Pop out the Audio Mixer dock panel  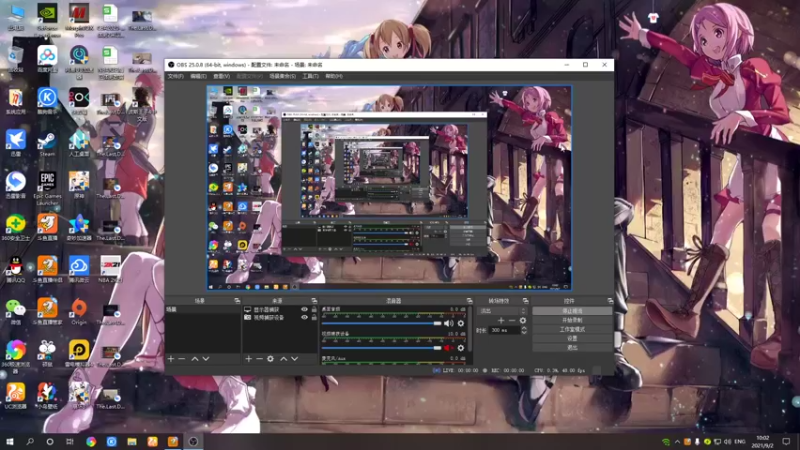[469, 301]
